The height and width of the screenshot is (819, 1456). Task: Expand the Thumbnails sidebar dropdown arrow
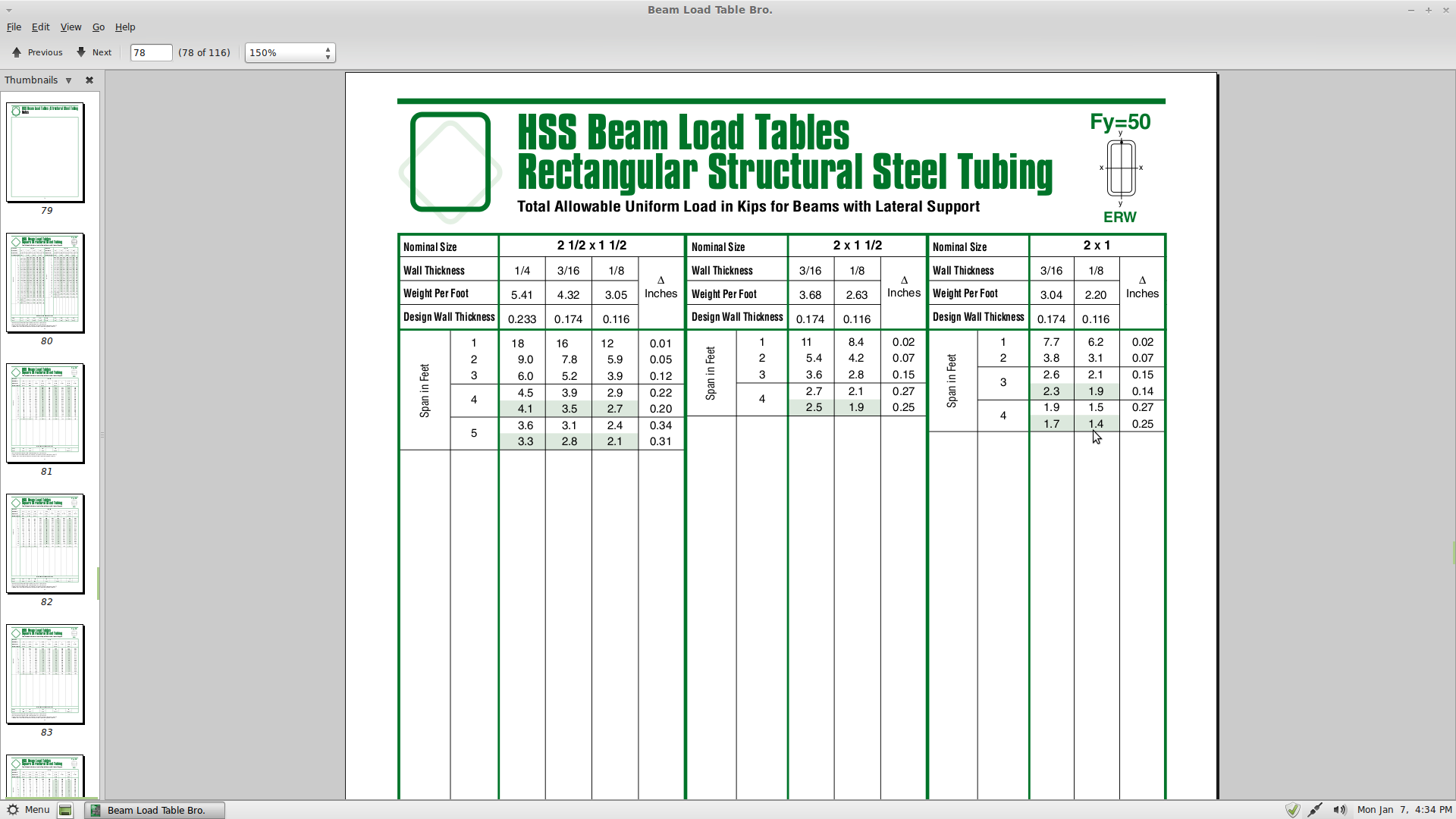click(x=68, y=80)
